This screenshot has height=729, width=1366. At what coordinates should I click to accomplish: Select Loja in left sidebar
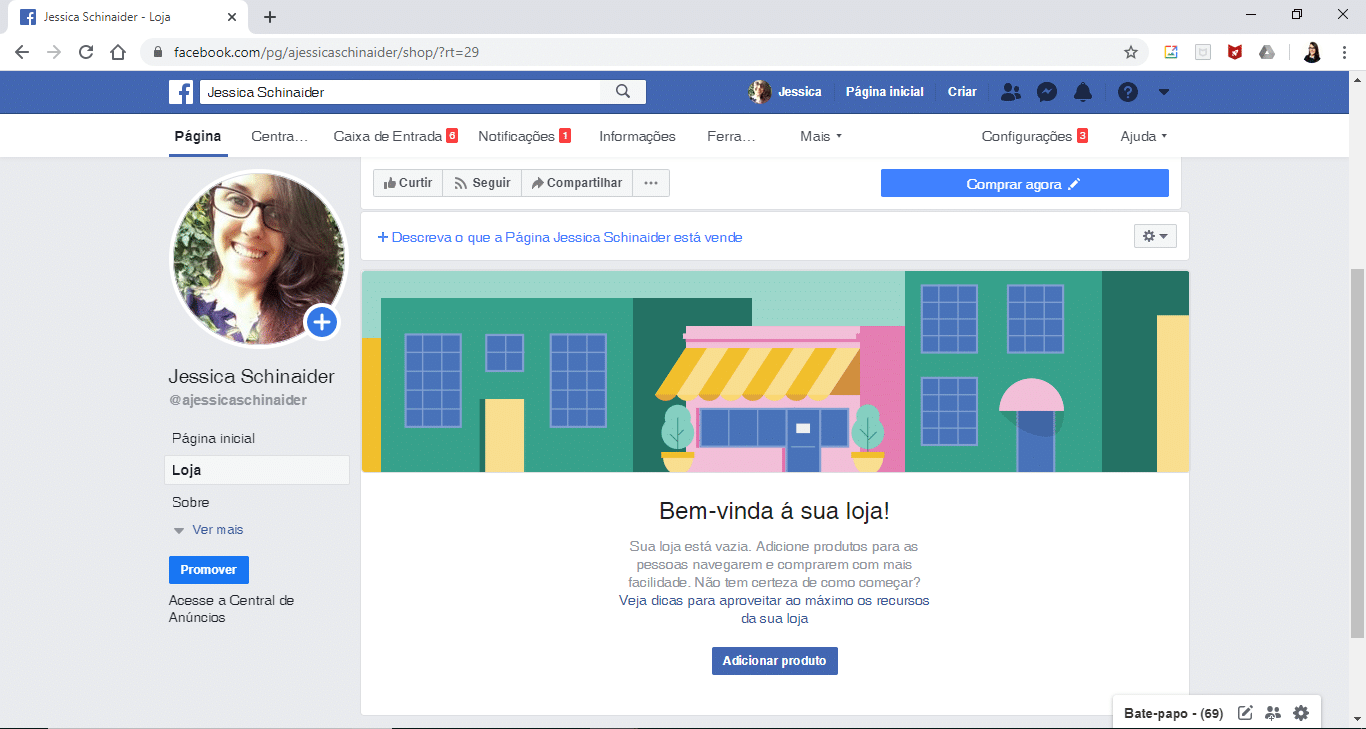tap(257, 470)
